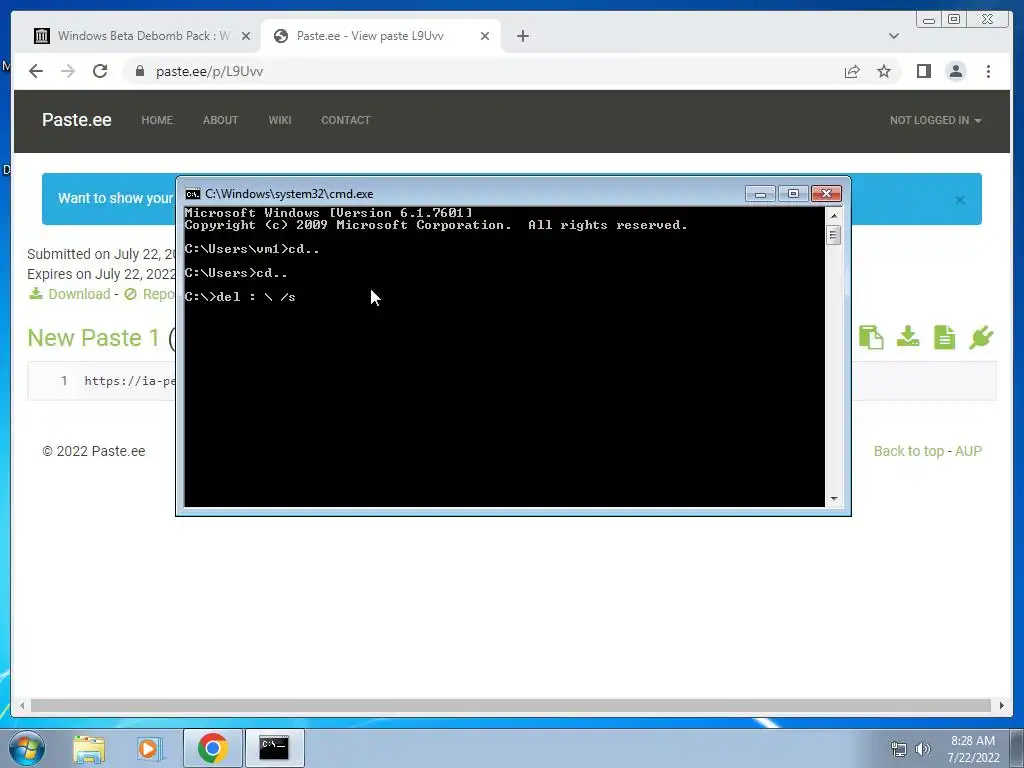Copy paste contents icon
The image size is (1024, 768).
click(x=871, y=338)
